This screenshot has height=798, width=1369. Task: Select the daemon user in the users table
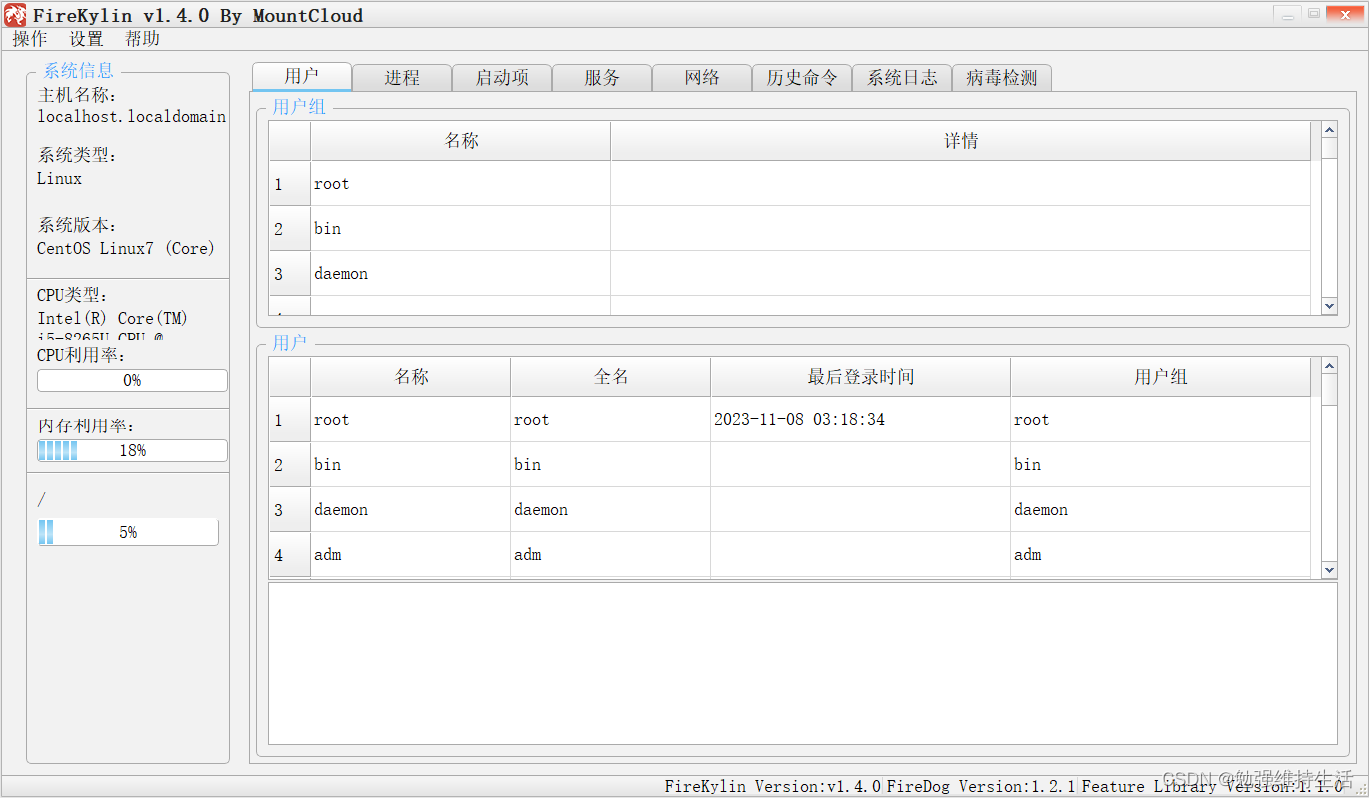pyautogui.click(x=410, y=509)
